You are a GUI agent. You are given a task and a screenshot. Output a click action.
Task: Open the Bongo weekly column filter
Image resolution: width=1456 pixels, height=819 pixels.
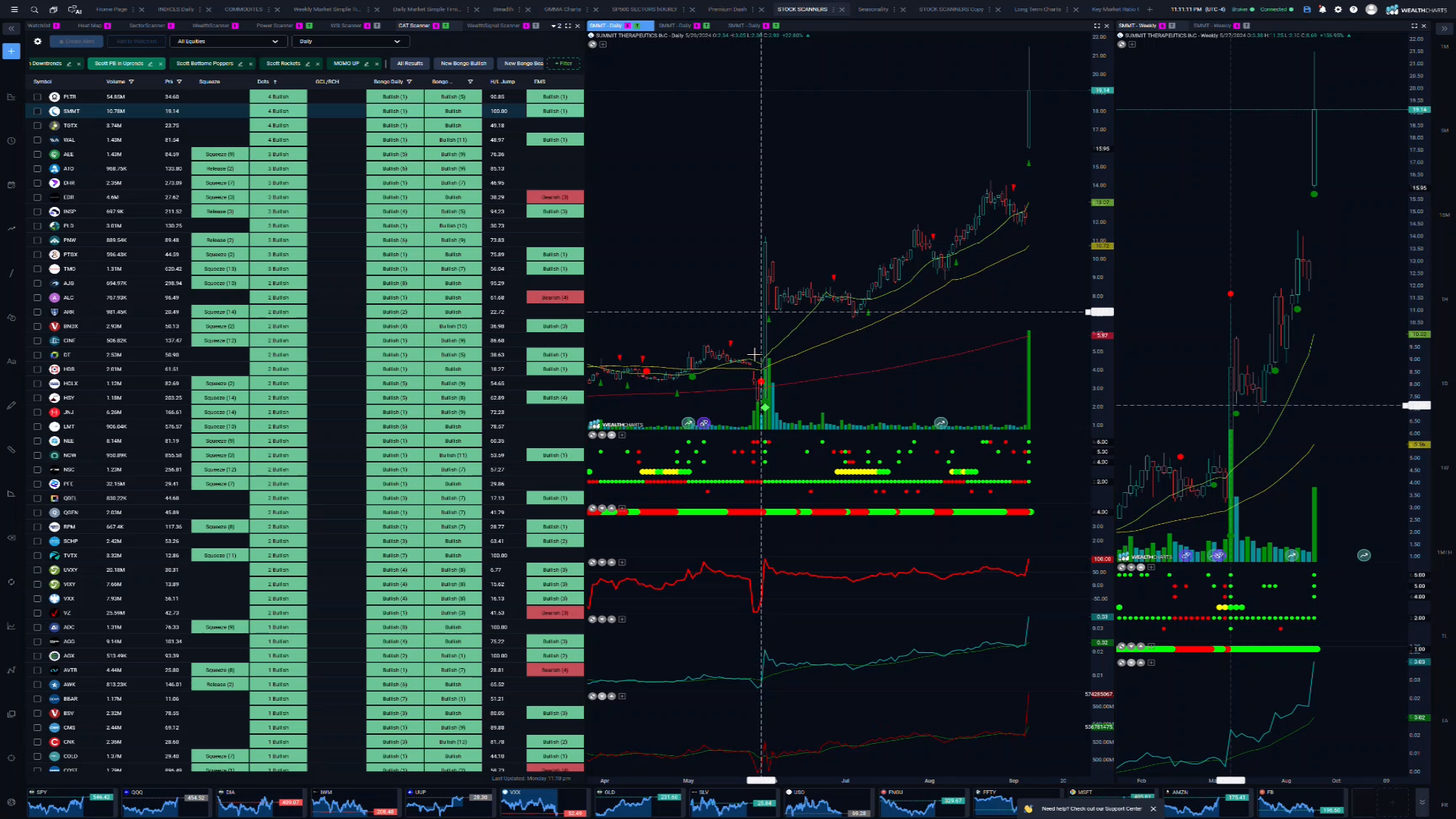pos(470,82)
